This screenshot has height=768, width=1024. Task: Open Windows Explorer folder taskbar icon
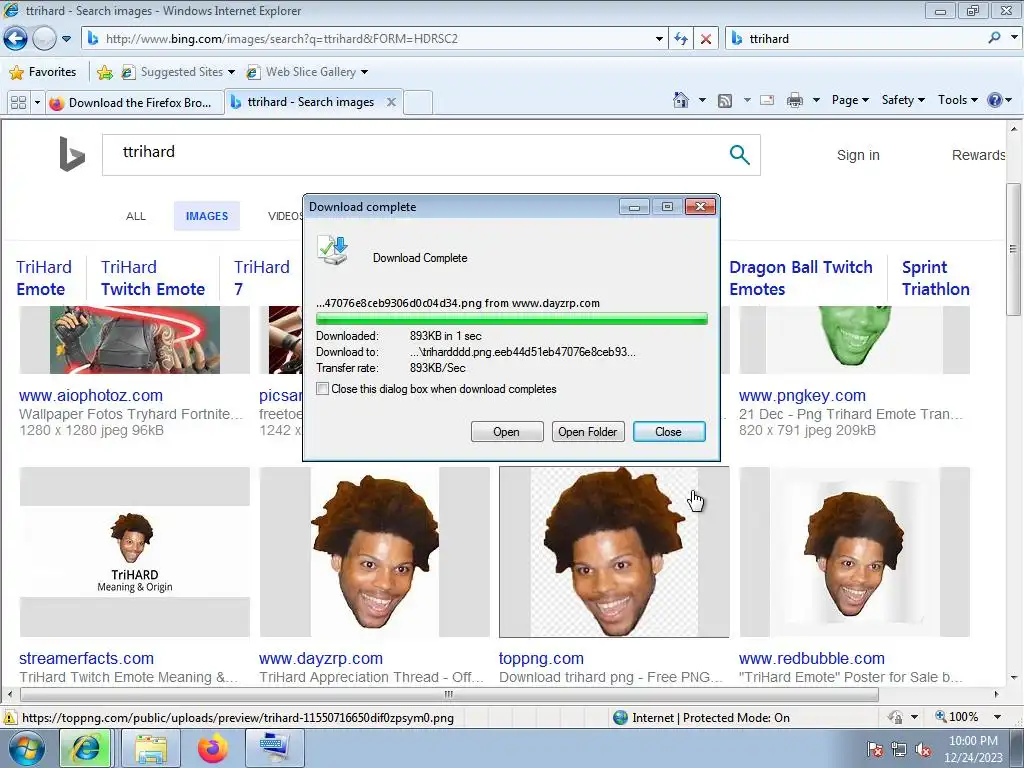[x=151, y=748]
